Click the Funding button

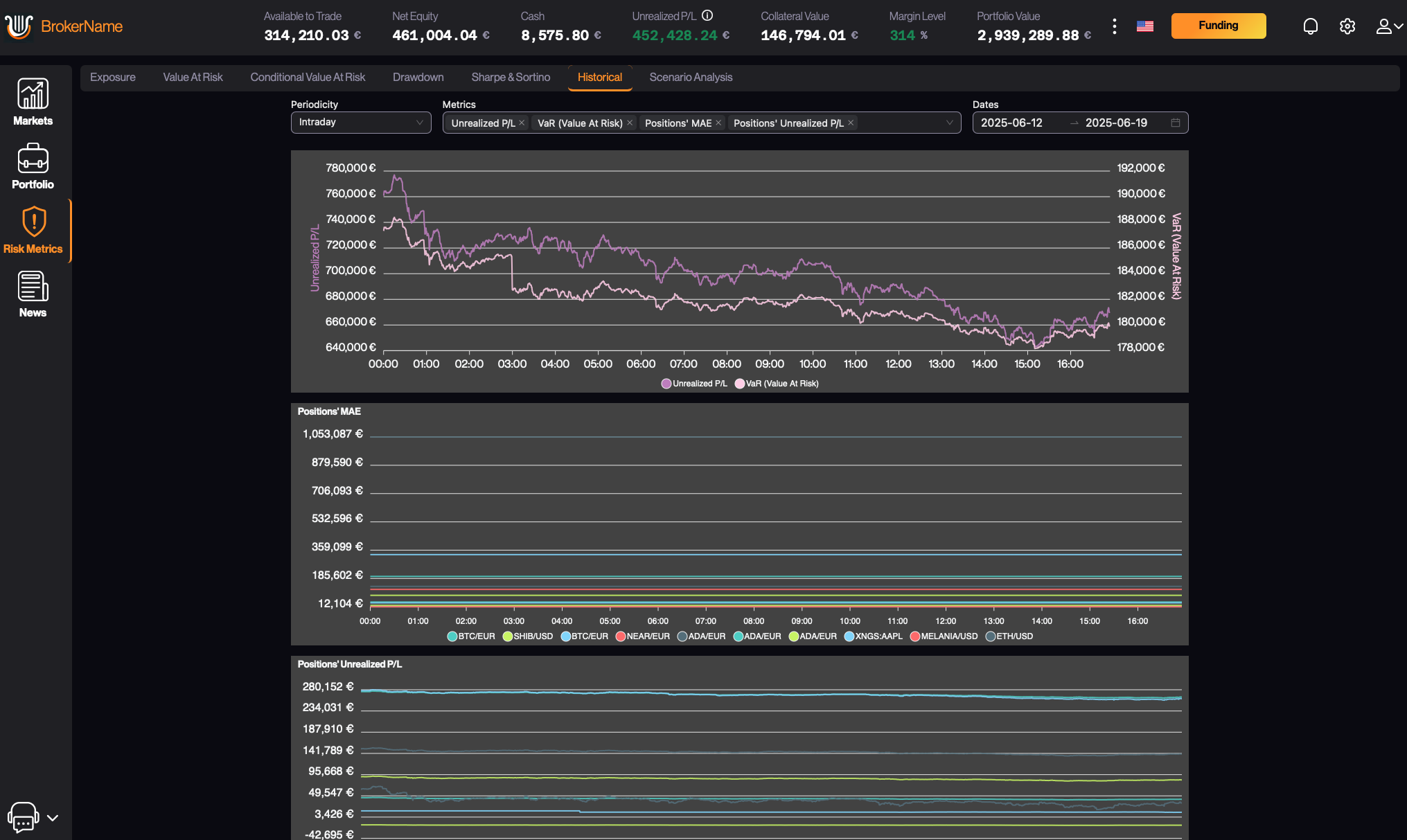click(x=1218, y=26)
